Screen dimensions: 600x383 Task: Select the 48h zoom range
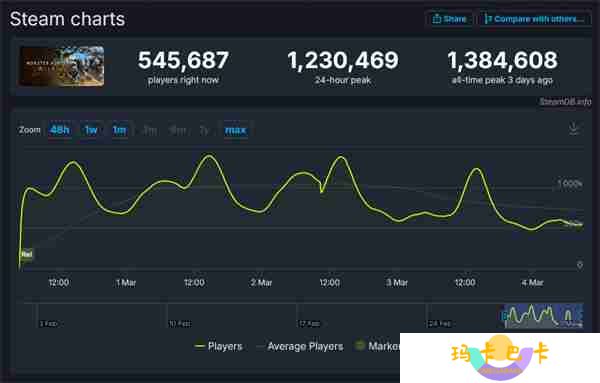pyautogui.click(x=60, y=130)
